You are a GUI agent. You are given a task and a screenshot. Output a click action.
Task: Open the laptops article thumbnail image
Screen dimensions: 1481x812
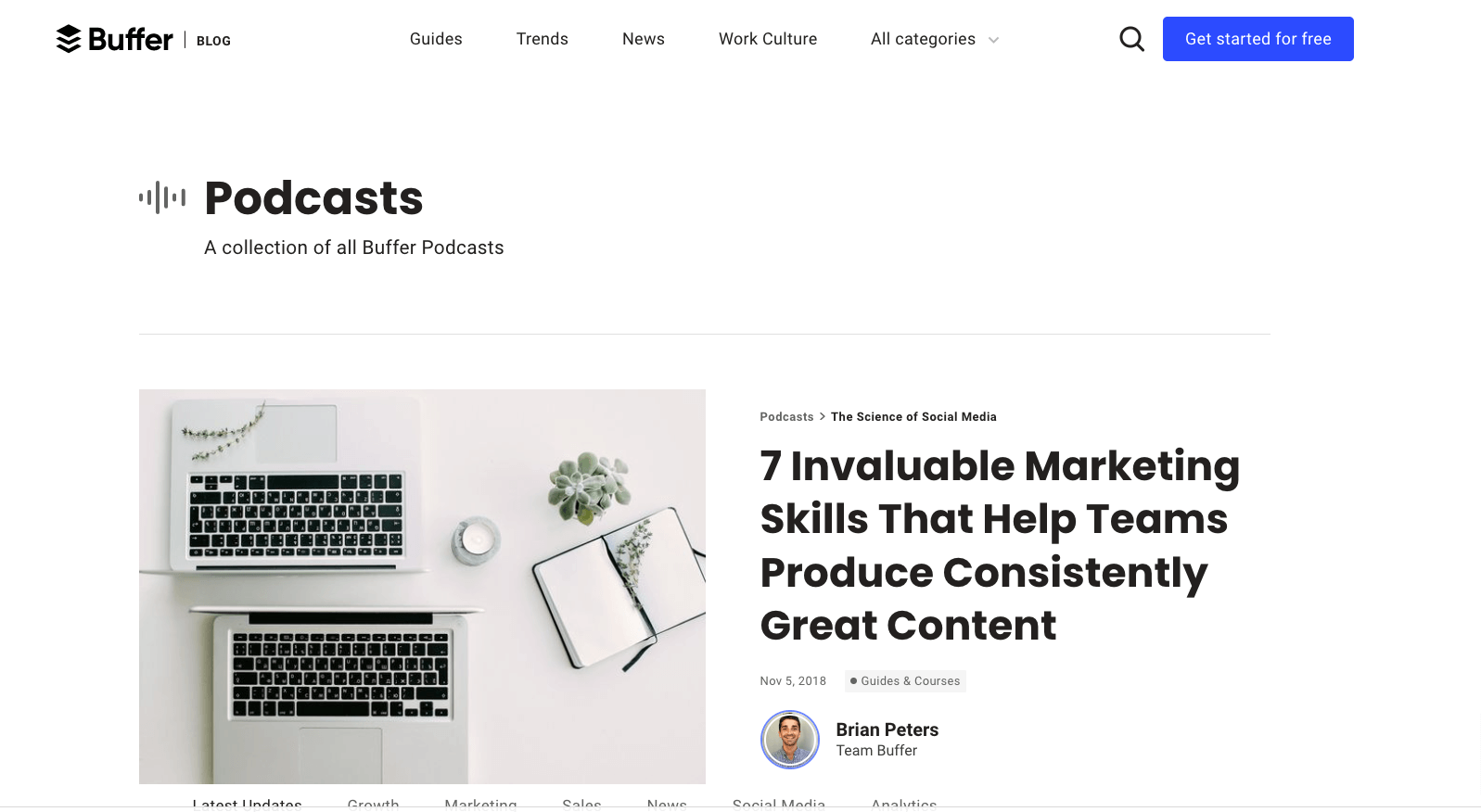pos(422,587)
